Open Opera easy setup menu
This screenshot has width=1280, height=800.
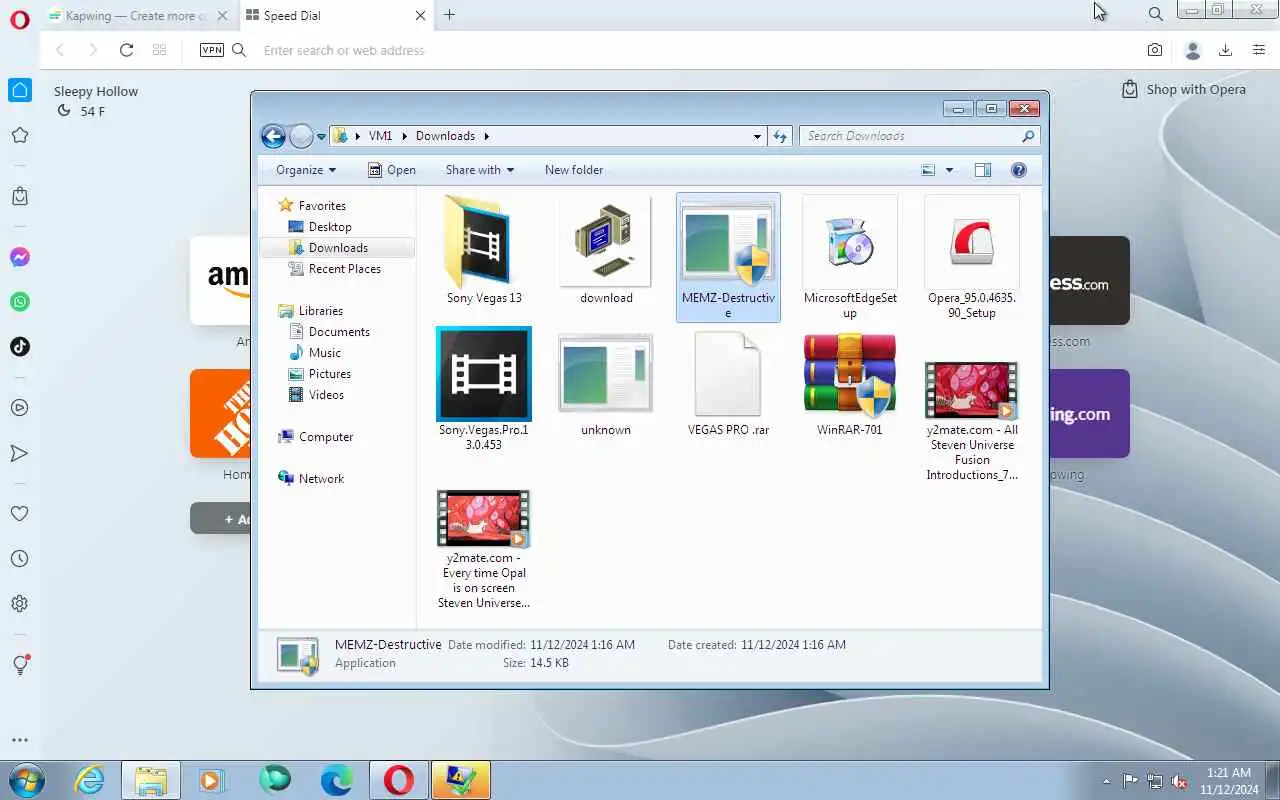click(1259, 50)
